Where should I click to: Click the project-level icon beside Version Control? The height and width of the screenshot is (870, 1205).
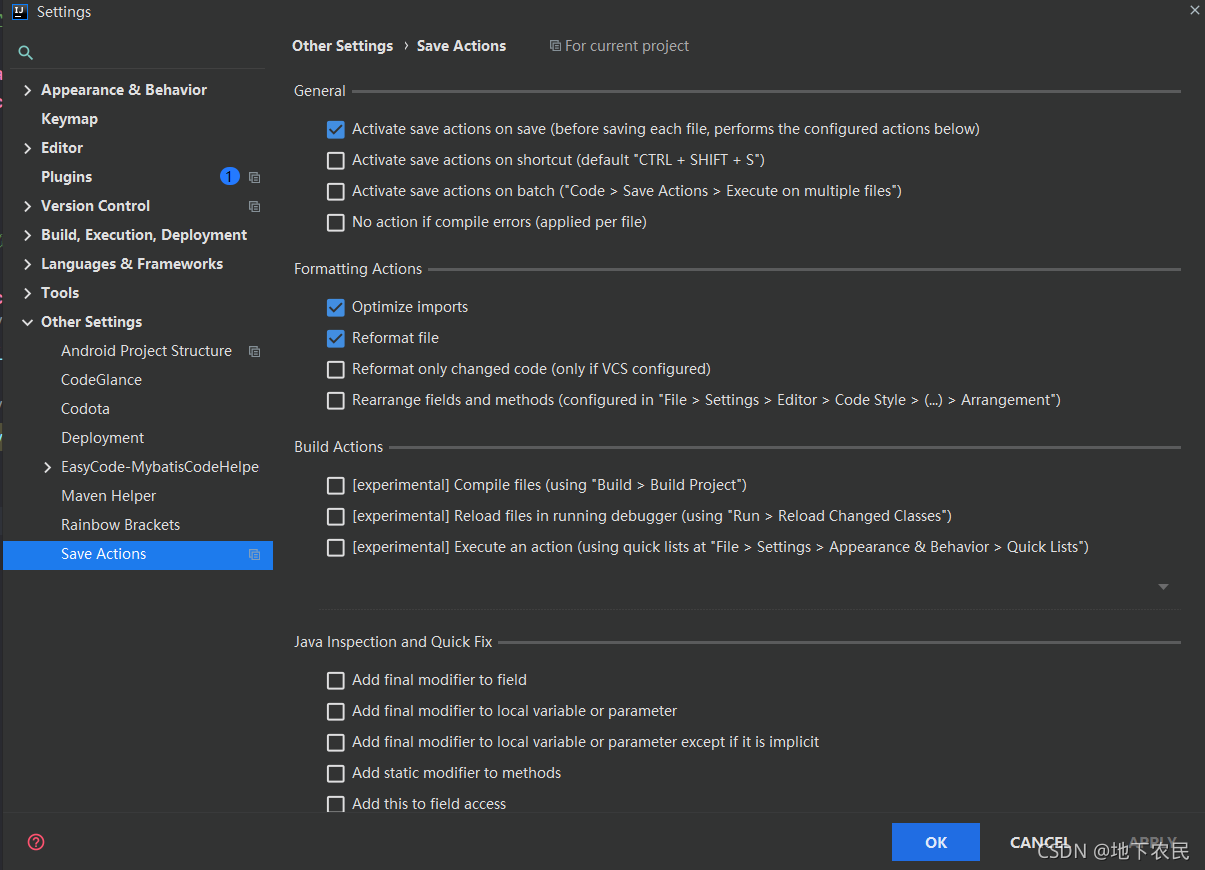point(254,207)
